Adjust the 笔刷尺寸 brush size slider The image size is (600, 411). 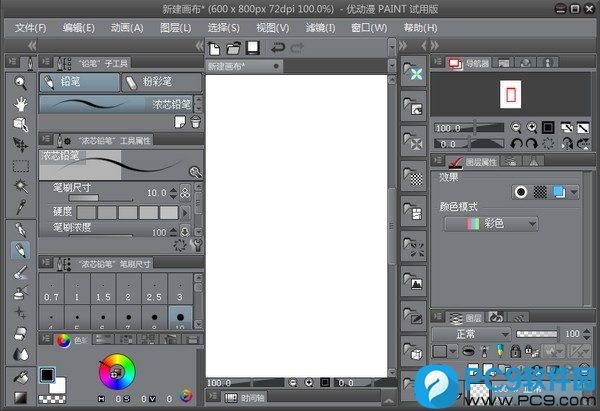[x=101, y=198]
